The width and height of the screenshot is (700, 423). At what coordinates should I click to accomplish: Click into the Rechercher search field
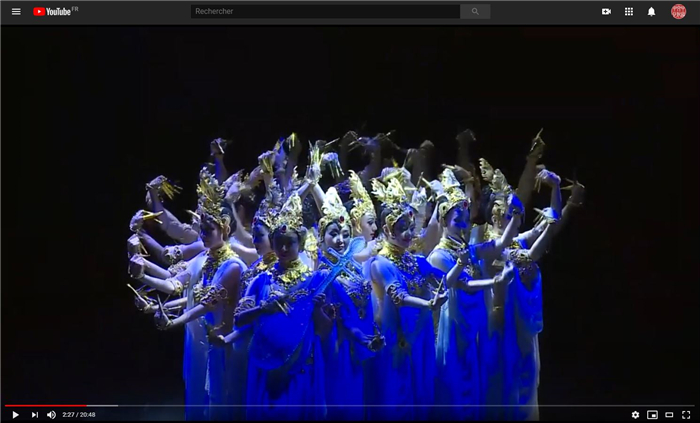(x=325, y=12)
